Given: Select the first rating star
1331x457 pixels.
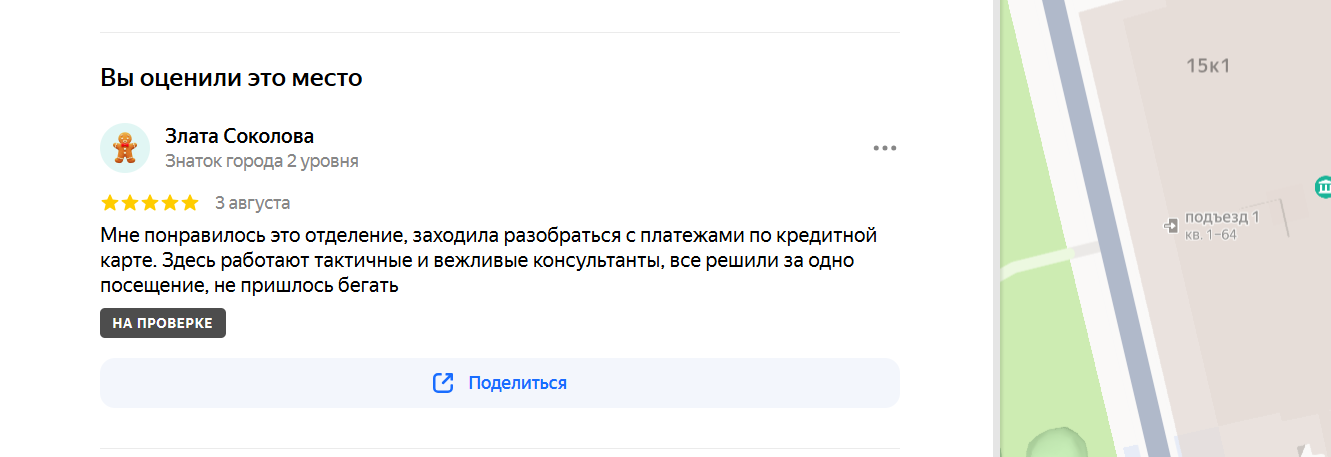Looking at the screenshot, I should [x=110, y=203].
